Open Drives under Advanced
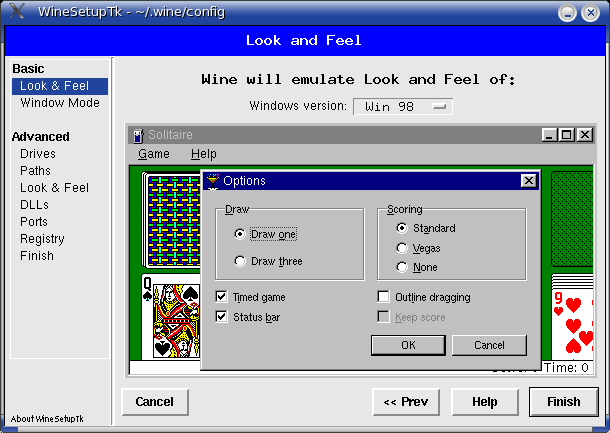This screenshot has width=610, height=433. (x=38, y=154)
